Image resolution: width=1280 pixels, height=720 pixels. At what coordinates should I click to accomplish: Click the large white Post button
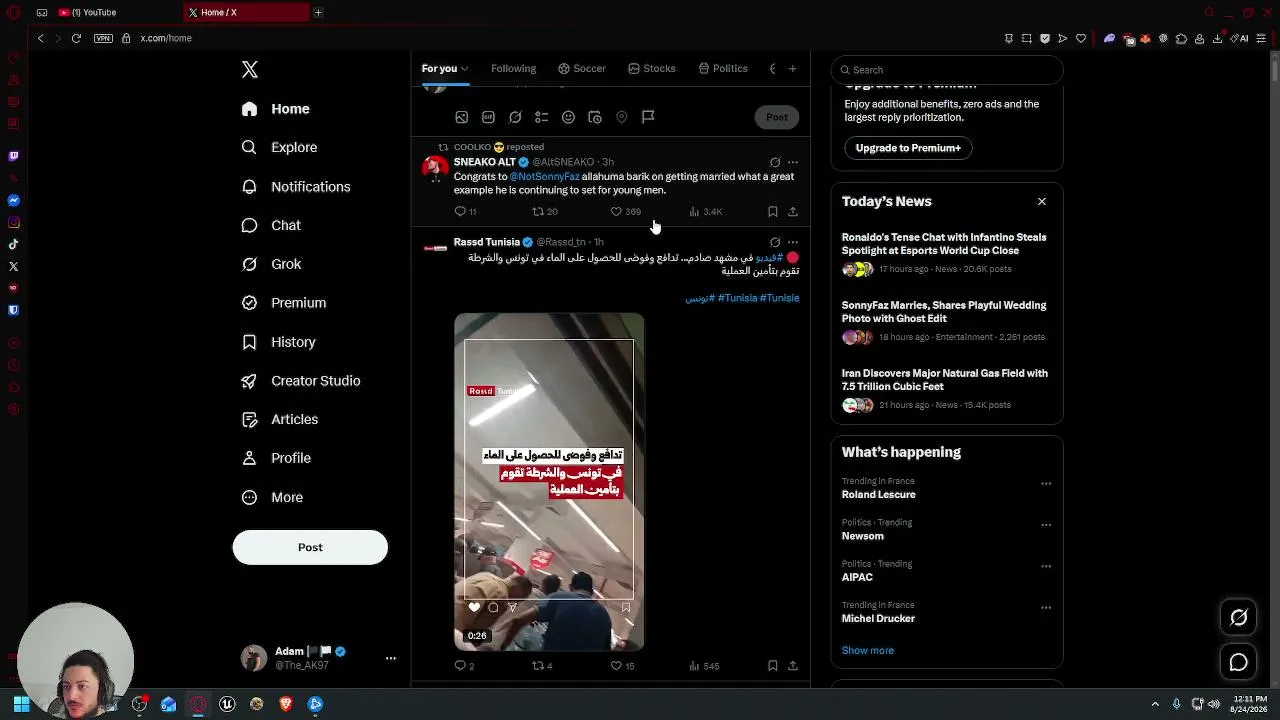coord(310,547)
